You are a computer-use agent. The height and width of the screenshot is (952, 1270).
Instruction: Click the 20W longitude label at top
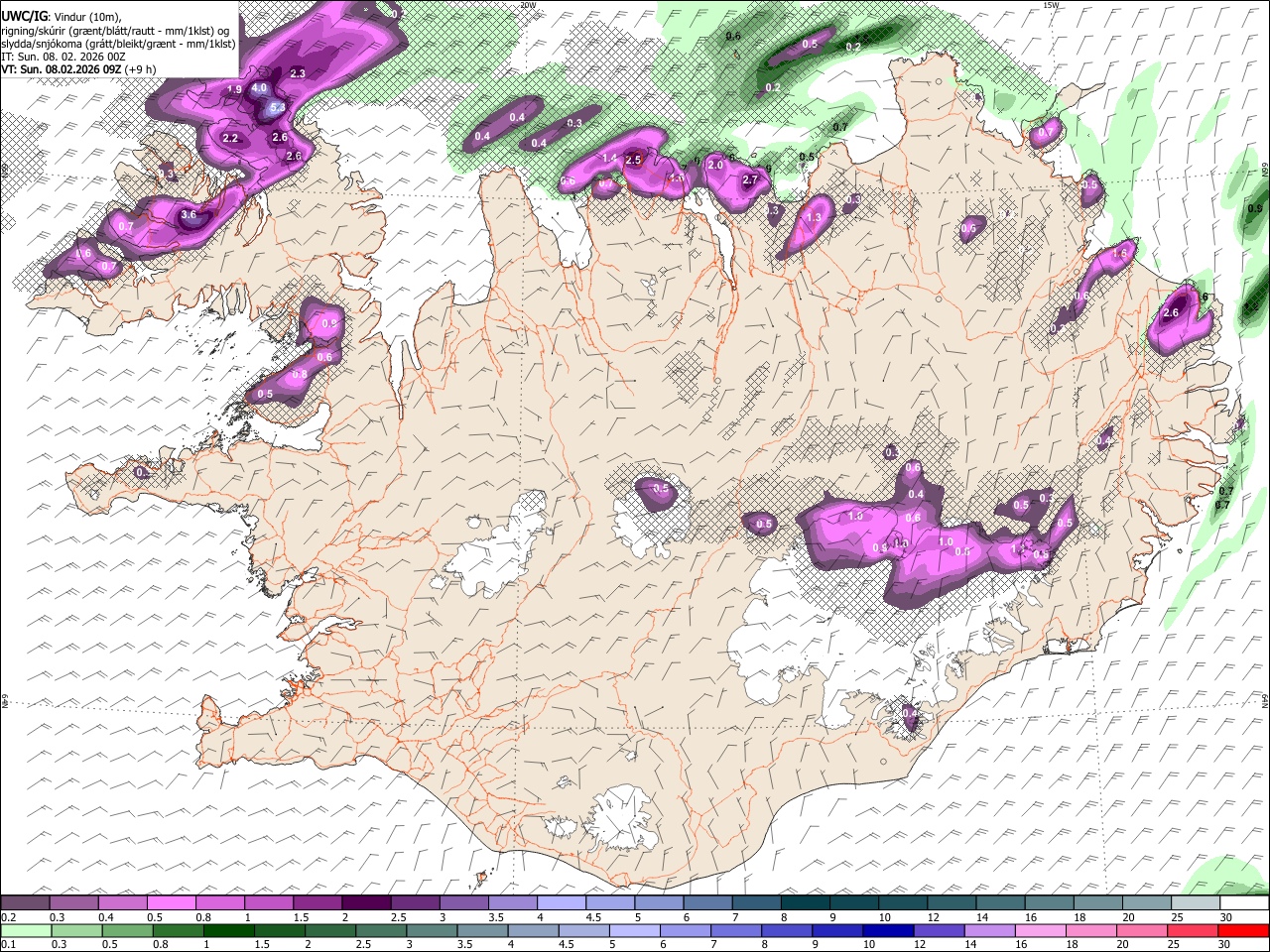[529, 5]
